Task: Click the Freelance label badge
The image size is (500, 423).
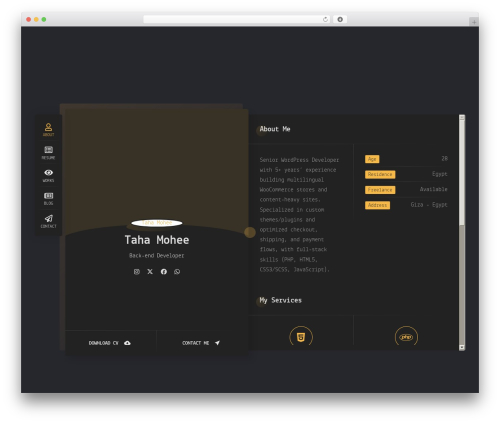Action: tap(380, 190)
